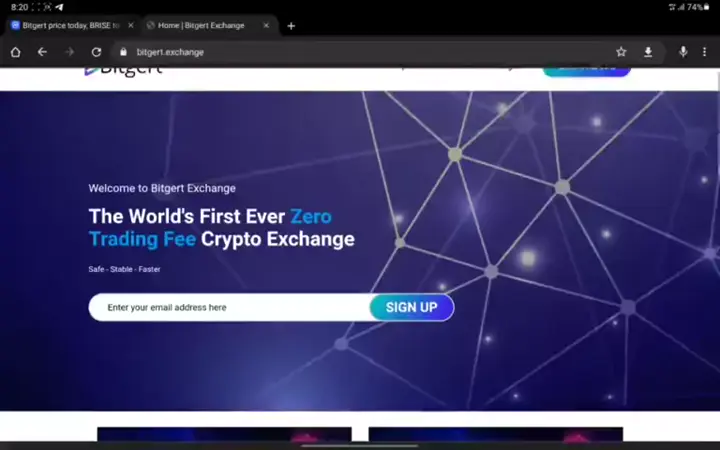Close the Bitgert price today tab
This screenshot has height=450, width=720.
[129, 26]
